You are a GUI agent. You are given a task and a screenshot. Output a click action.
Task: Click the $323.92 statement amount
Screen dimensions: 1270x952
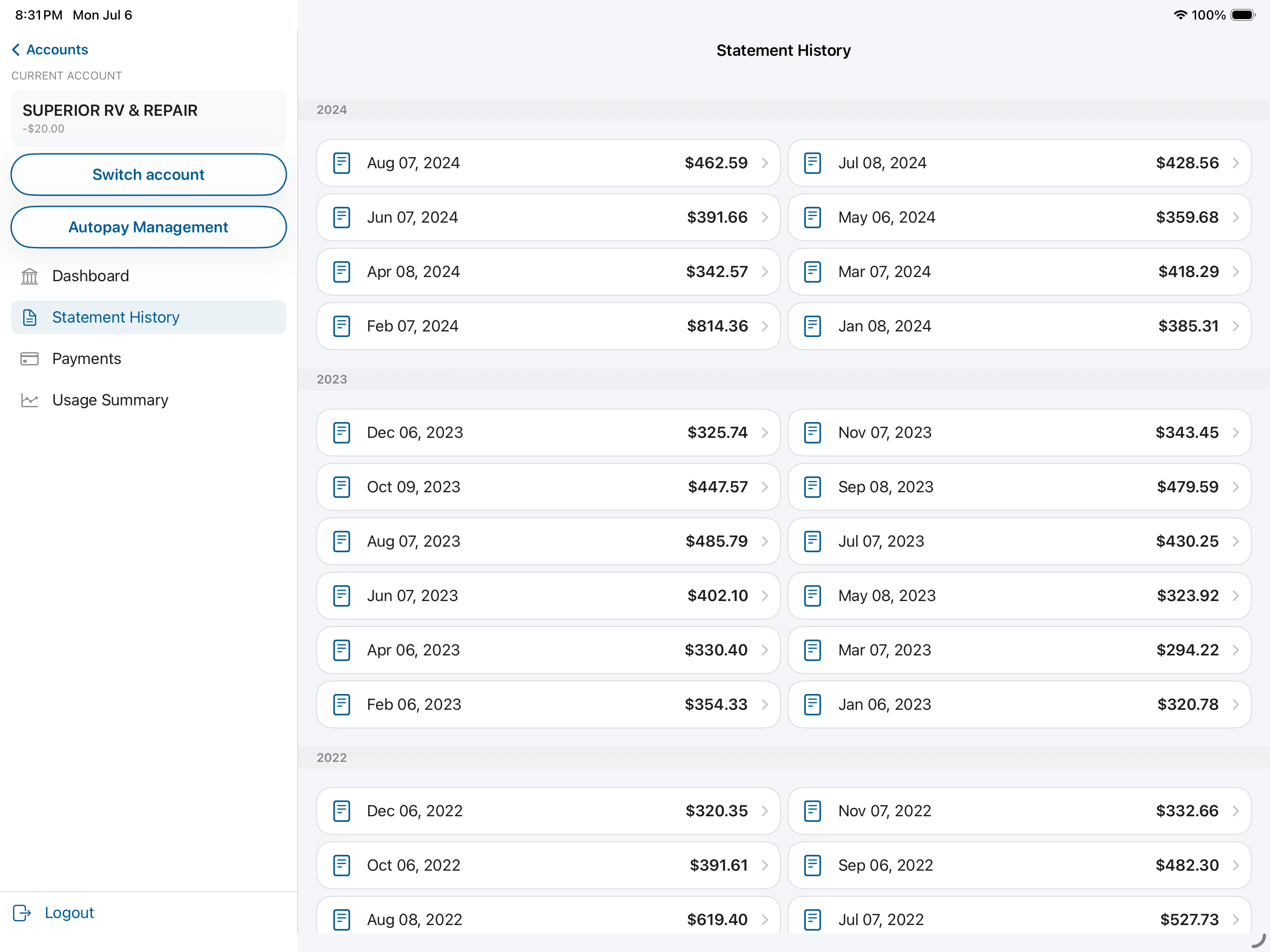(1187, 596)
